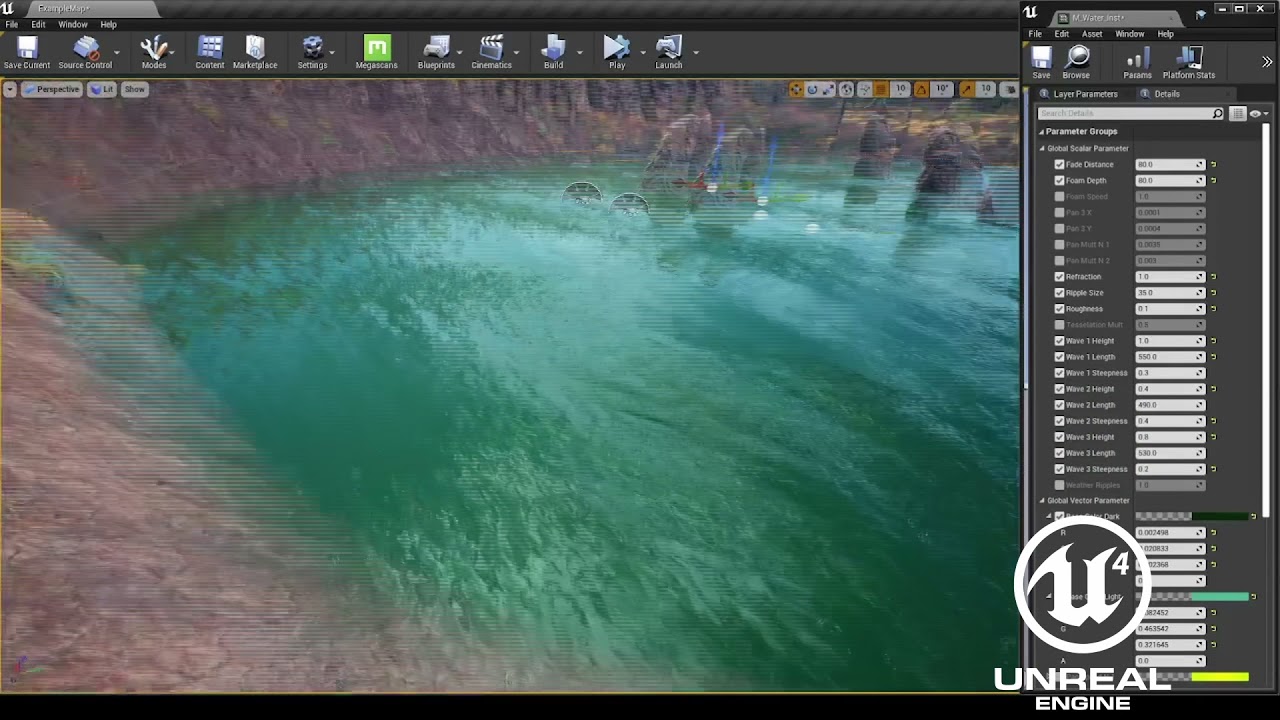Viewport: 1280px width, 720px height.
Task: Enable the Tesselation Mult parameter
Action: point(1059,325)
